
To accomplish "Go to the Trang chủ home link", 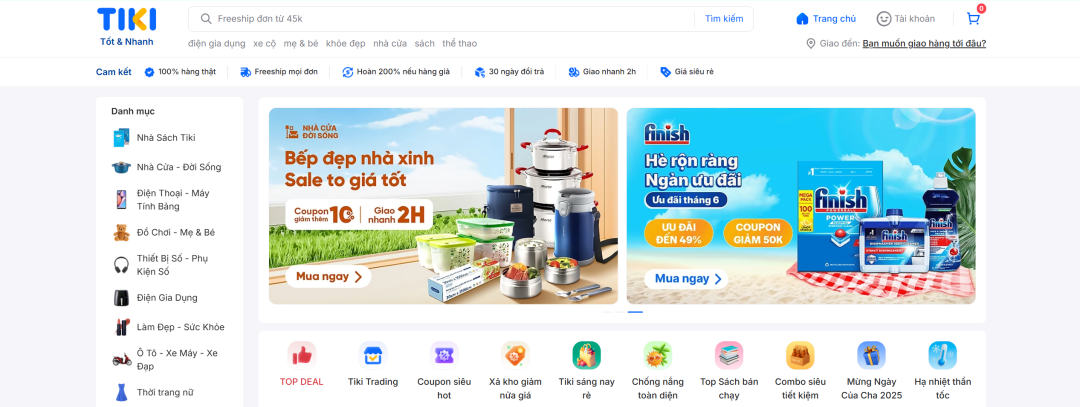I will 826,19.
